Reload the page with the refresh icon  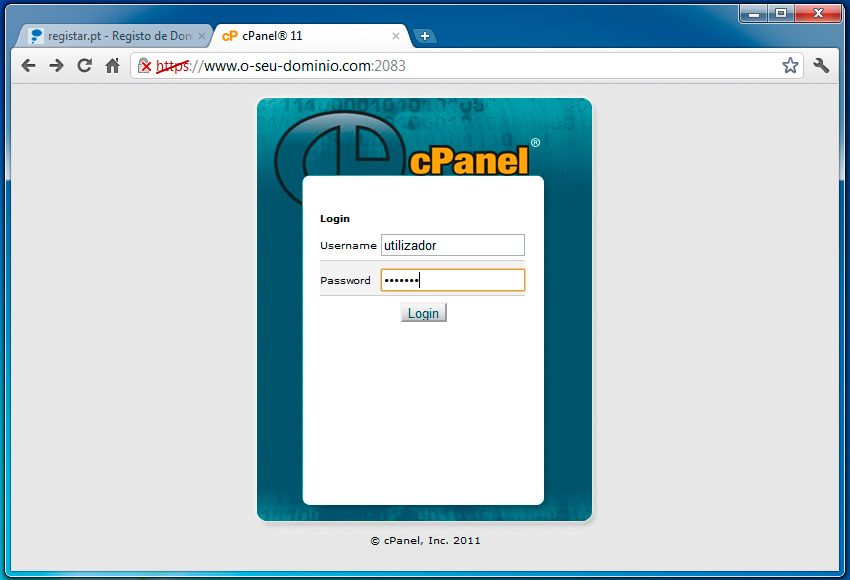(85, 66)
